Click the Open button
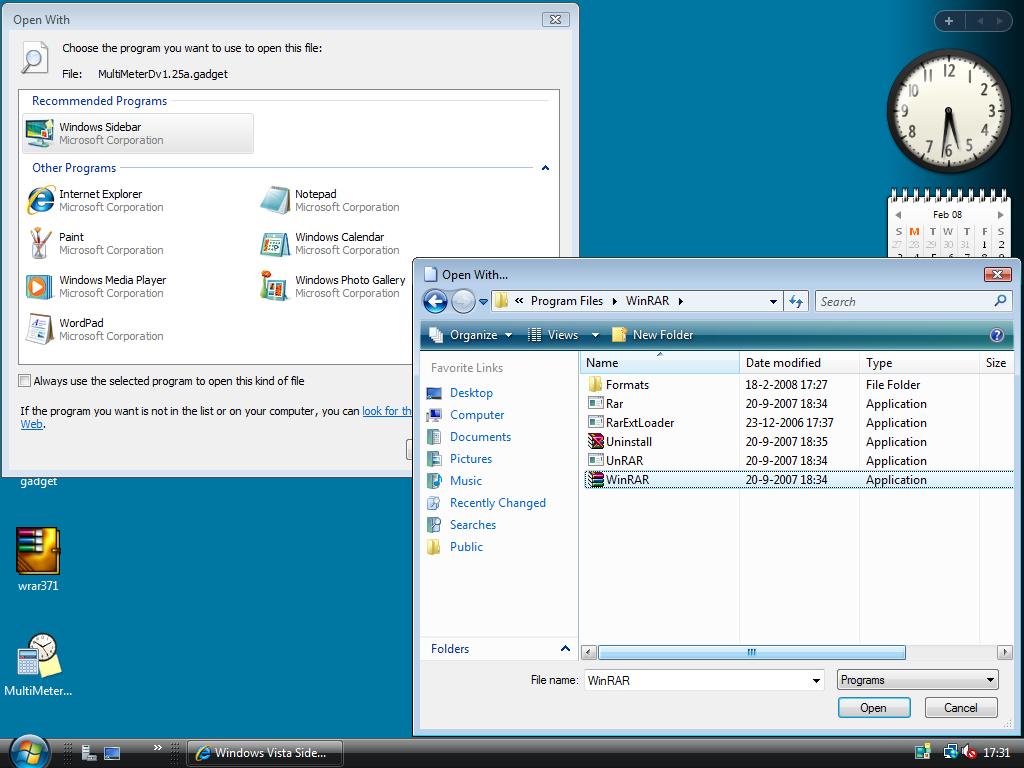The width and height of the screenshot is (1024, 768). [874, 708]
